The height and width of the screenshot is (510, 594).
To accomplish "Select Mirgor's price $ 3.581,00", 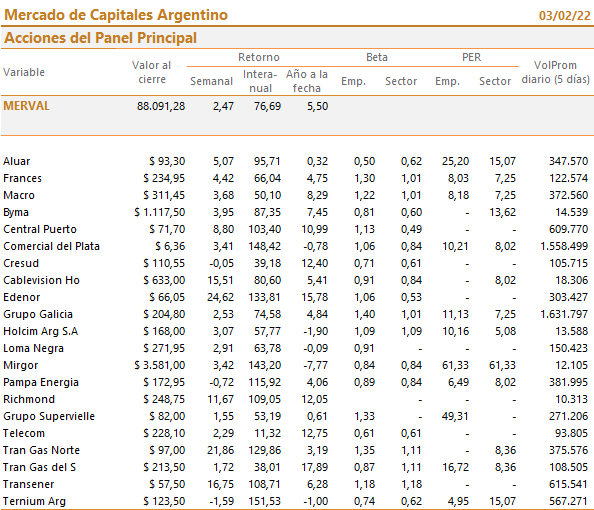I will 159,365.
